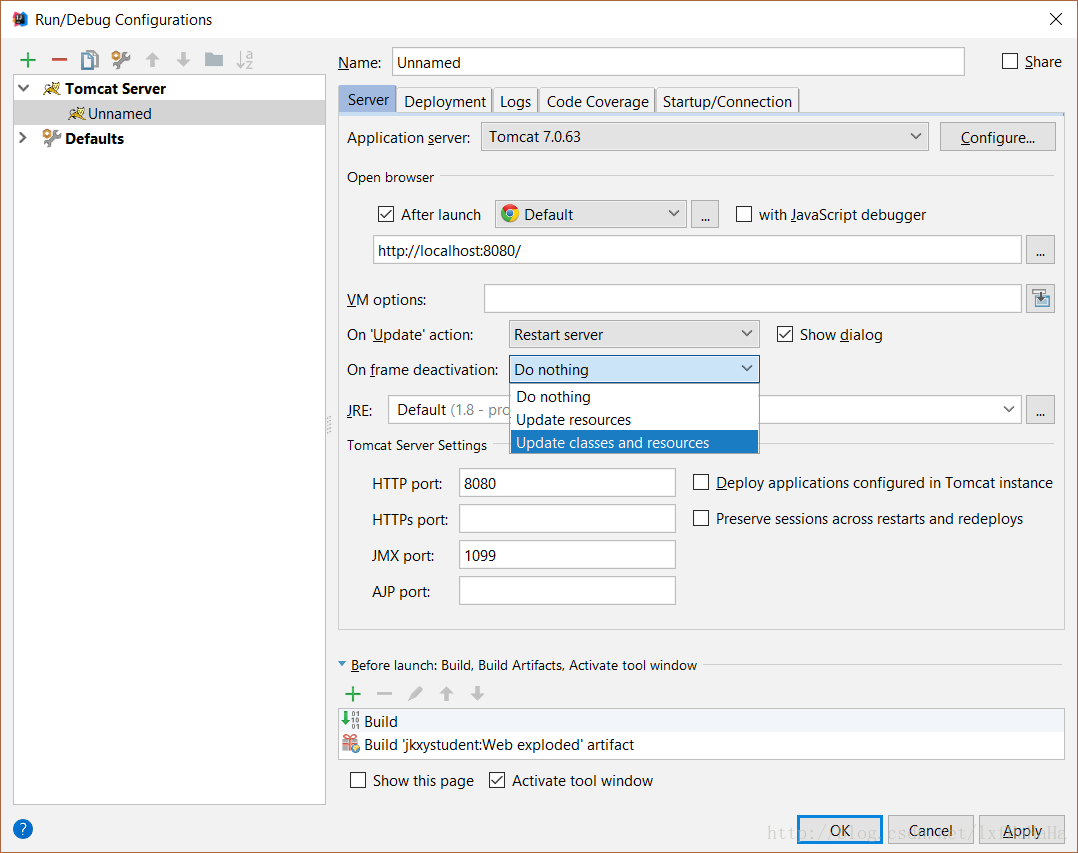Click Chrome icon in browser dropdown
Screen dimensions: 1078x853
[x=509, y=214]
